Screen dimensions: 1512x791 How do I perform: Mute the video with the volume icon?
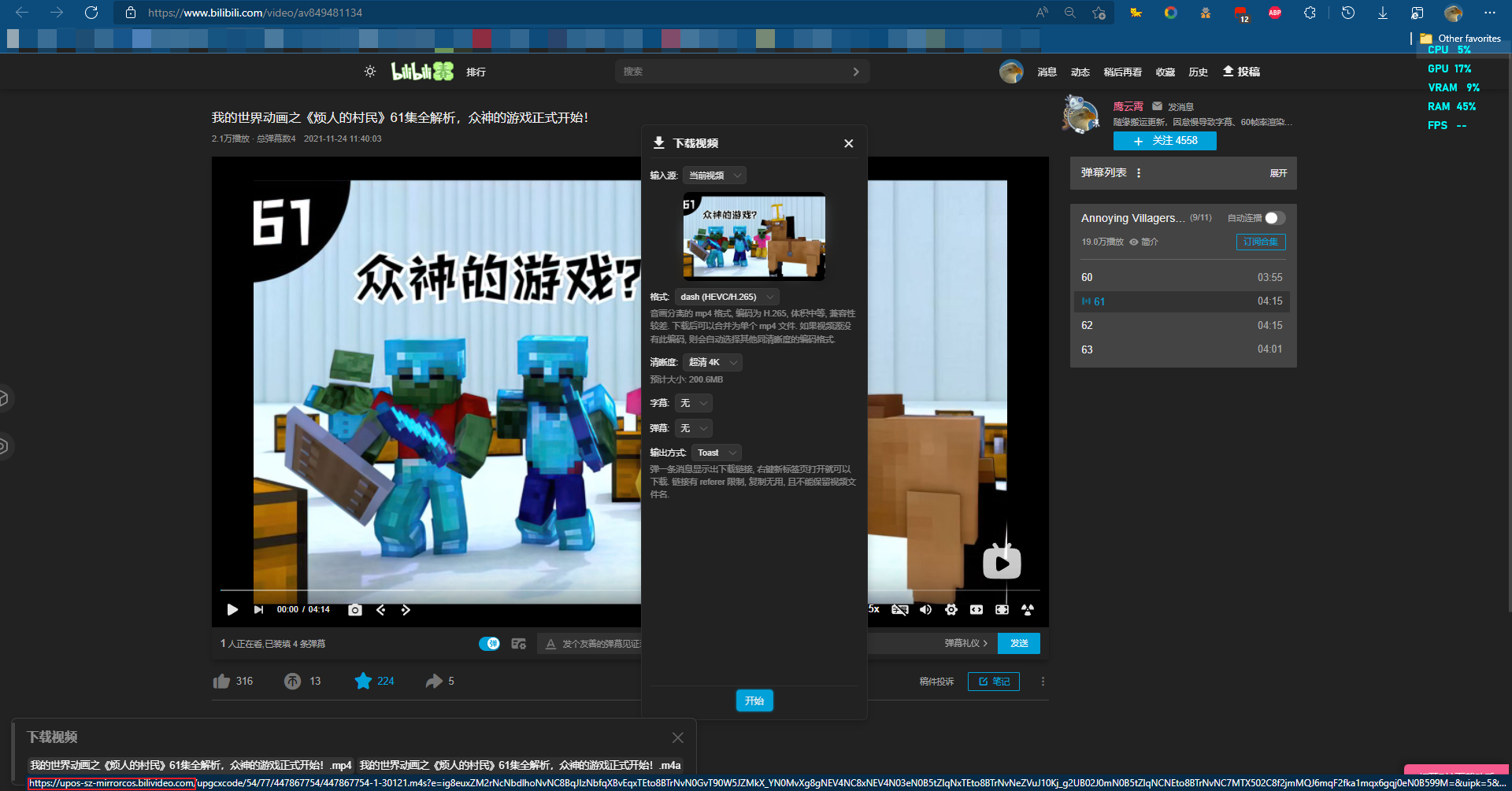[925, 610]
